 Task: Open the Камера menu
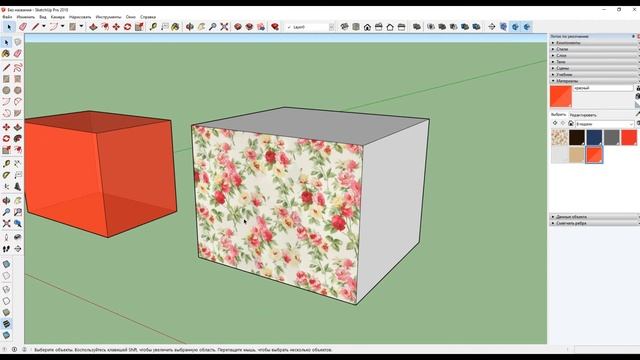pos(58,17)
